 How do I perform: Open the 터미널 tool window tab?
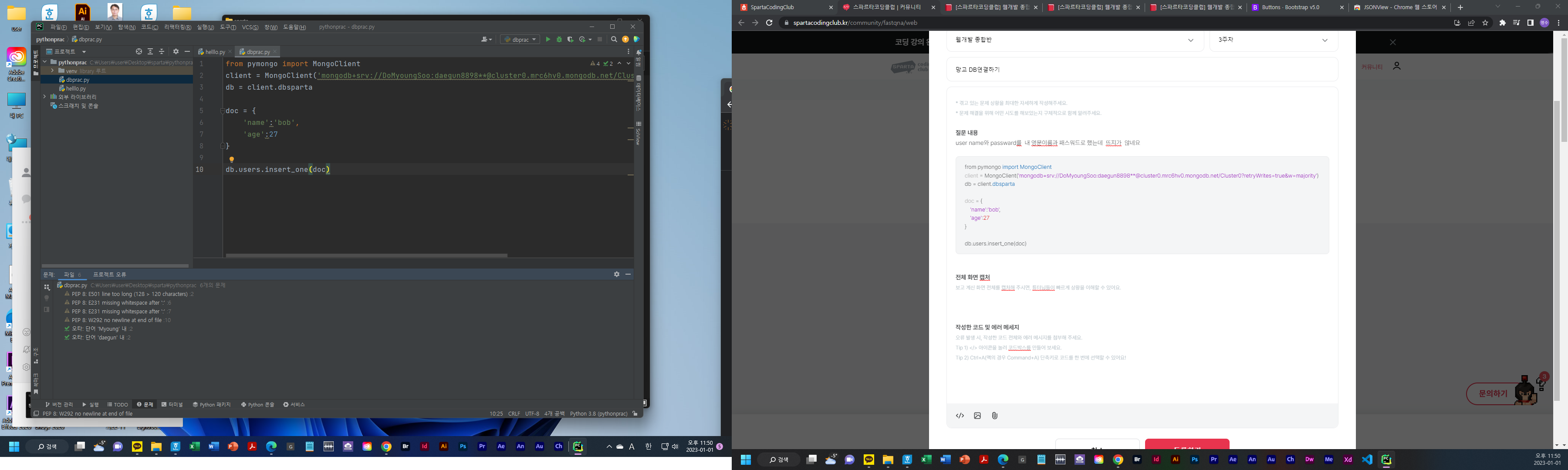(172, 404)
